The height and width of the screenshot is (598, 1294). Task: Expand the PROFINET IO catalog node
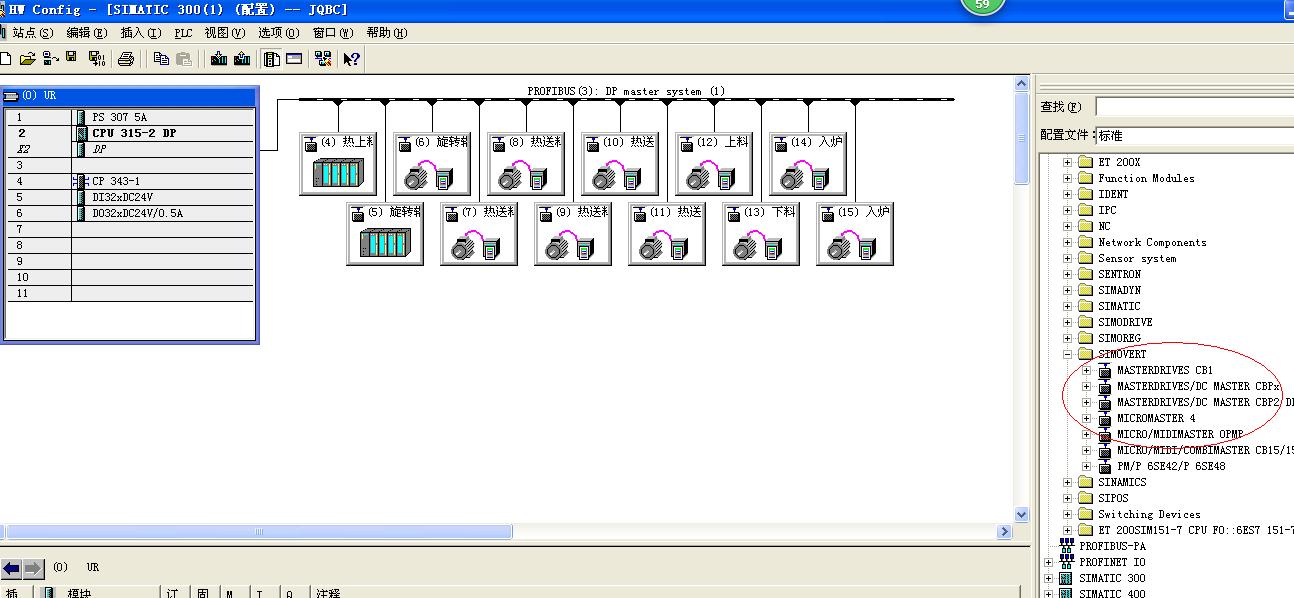pos(1048,562)
